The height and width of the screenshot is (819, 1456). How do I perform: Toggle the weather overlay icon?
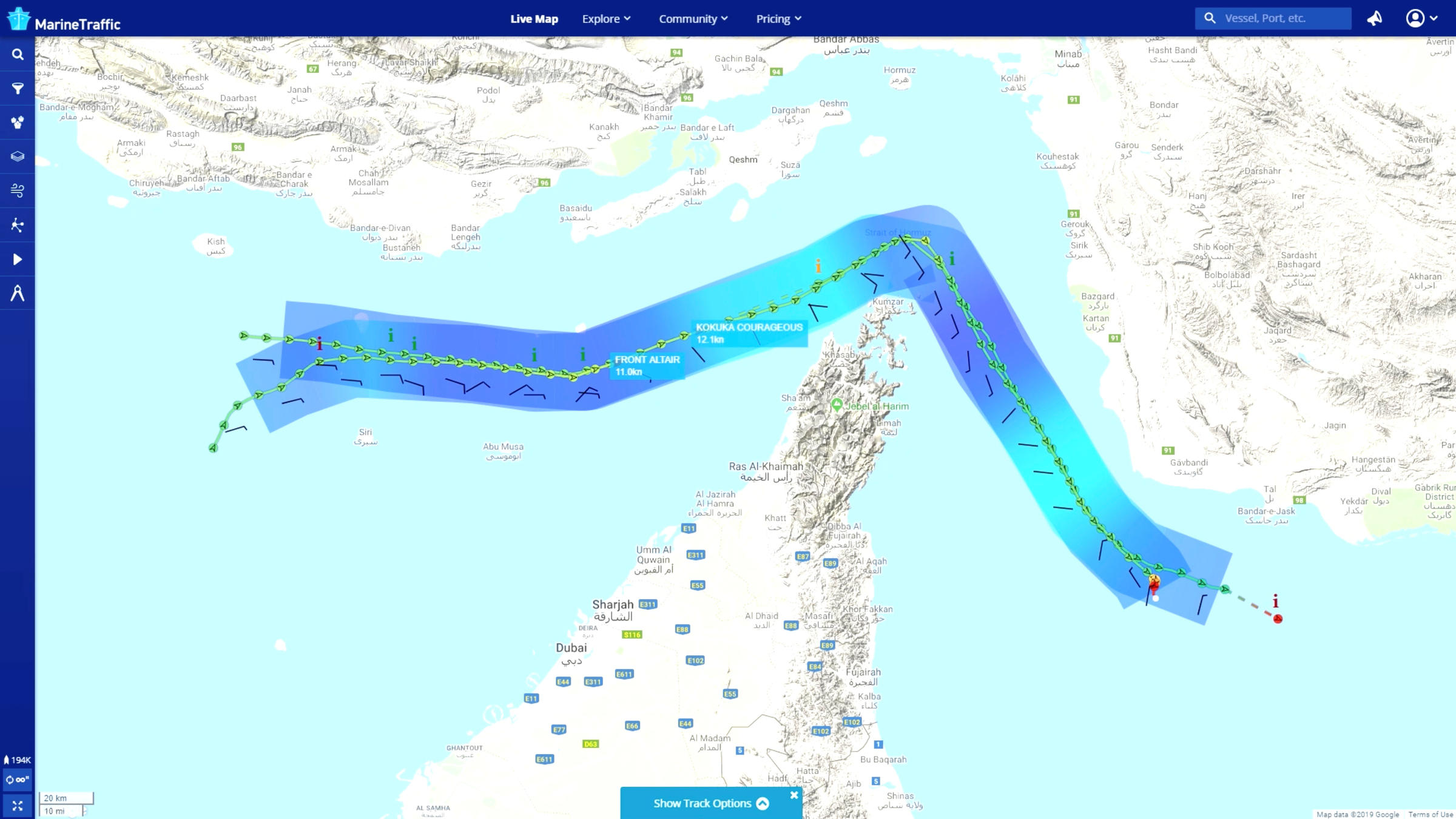pyautogui.click(x=17, y=190)
